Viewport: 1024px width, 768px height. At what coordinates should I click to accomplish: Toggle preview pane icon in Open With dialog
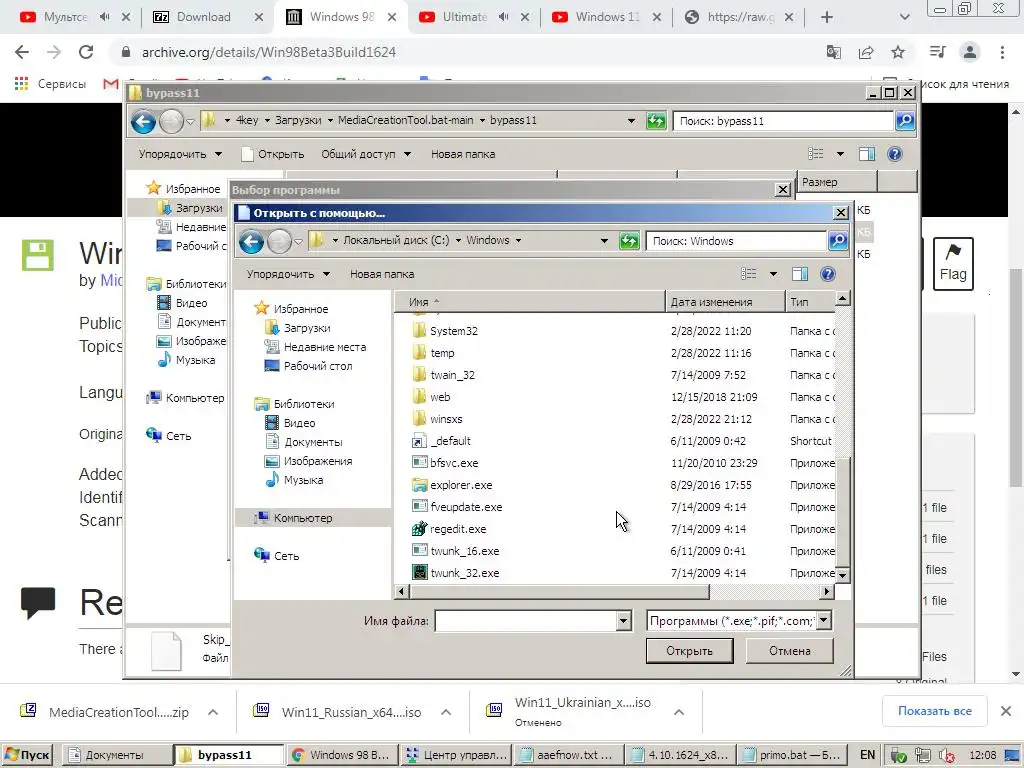[799, 274]
